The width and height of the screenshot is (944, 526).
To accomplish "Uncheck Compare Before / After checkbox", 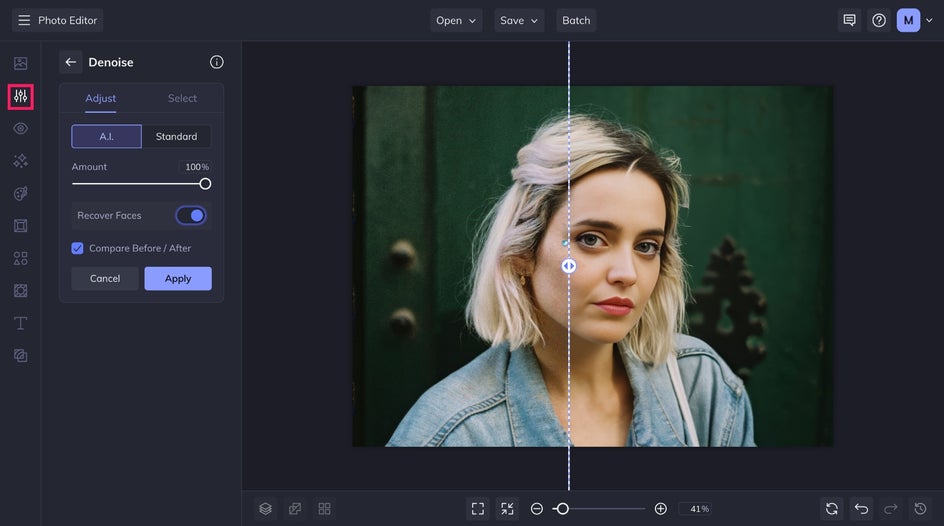I will click(x=78, y=248).
